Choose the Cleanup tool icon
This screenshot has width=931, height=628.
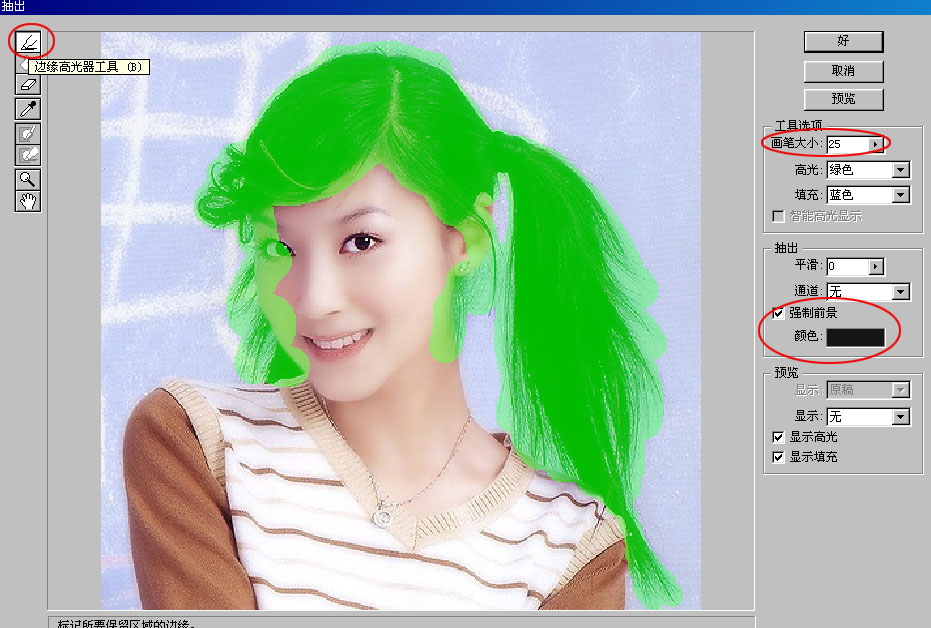[28, 133]
